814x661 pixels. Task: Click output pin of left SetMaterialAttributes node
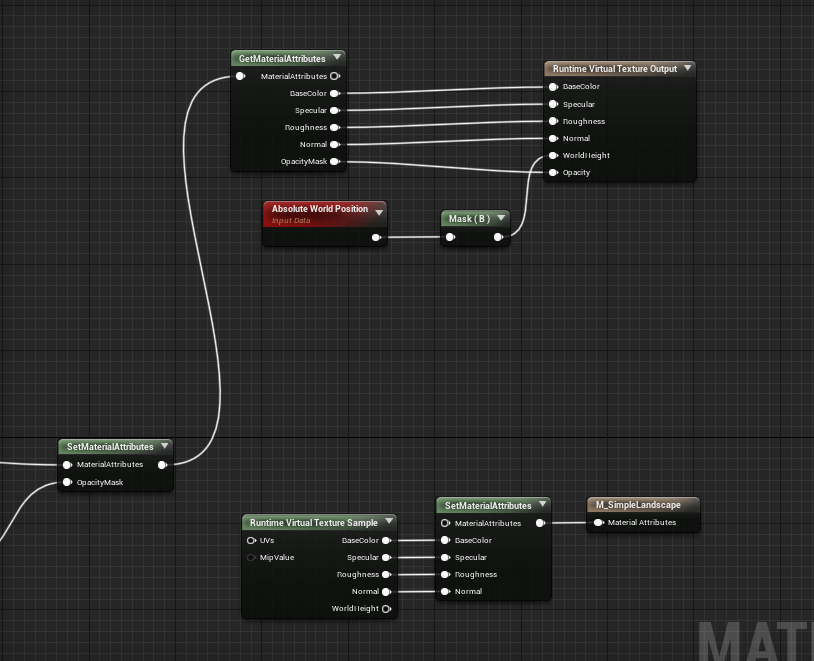click(x=162, y=465)
